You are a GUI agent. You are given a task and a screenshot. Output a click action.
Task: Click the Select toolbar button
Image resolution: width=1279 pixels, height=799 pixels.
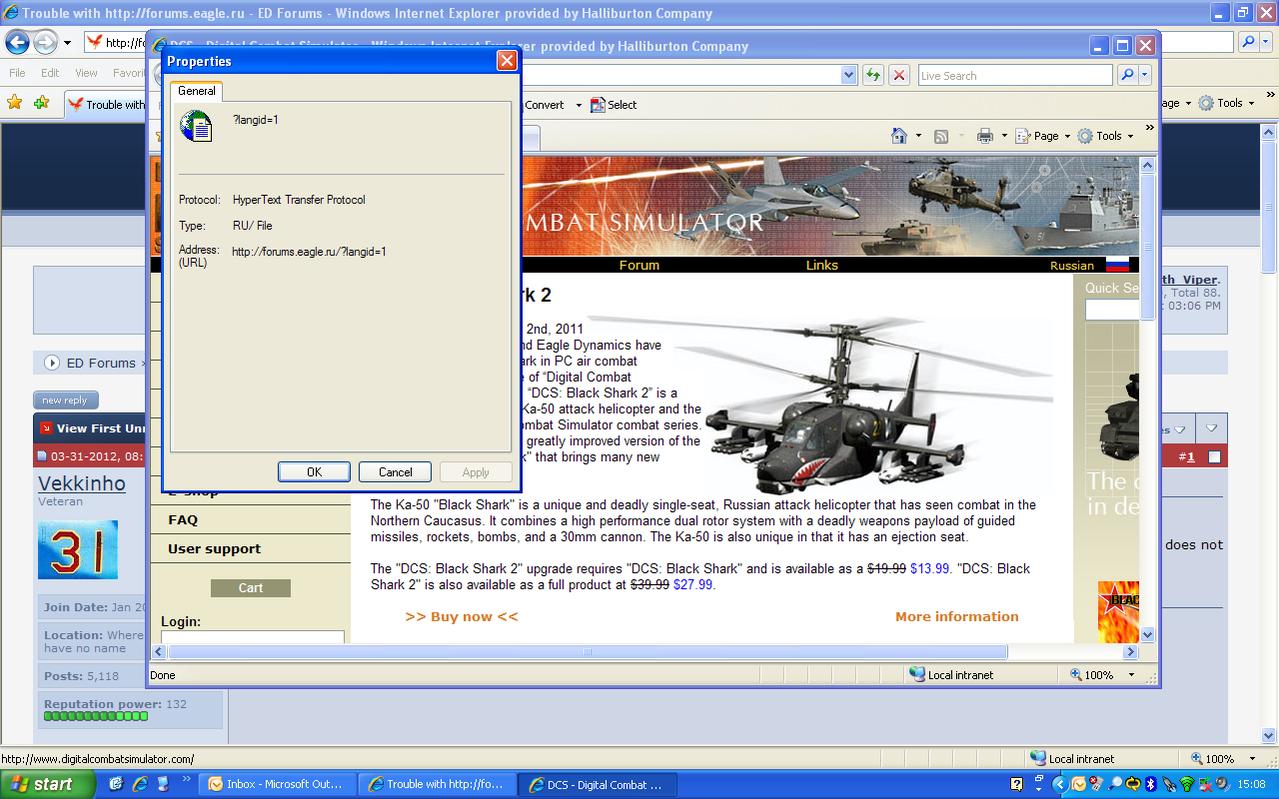[613, 105]
